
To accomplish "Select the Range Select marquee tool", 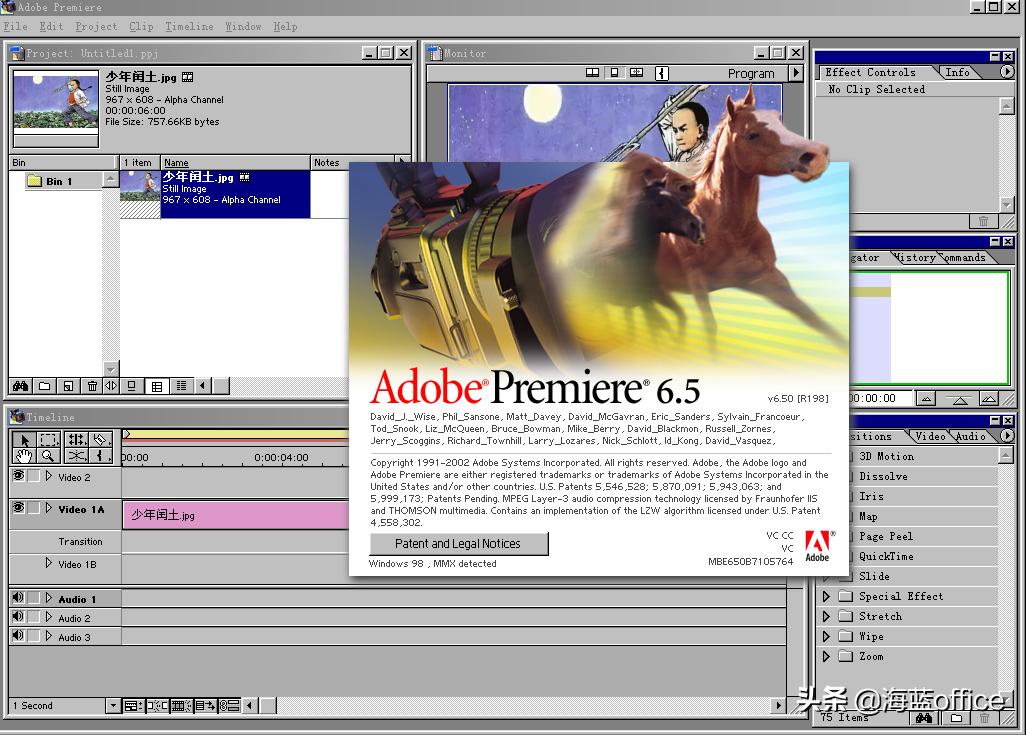I will (50, 439).
